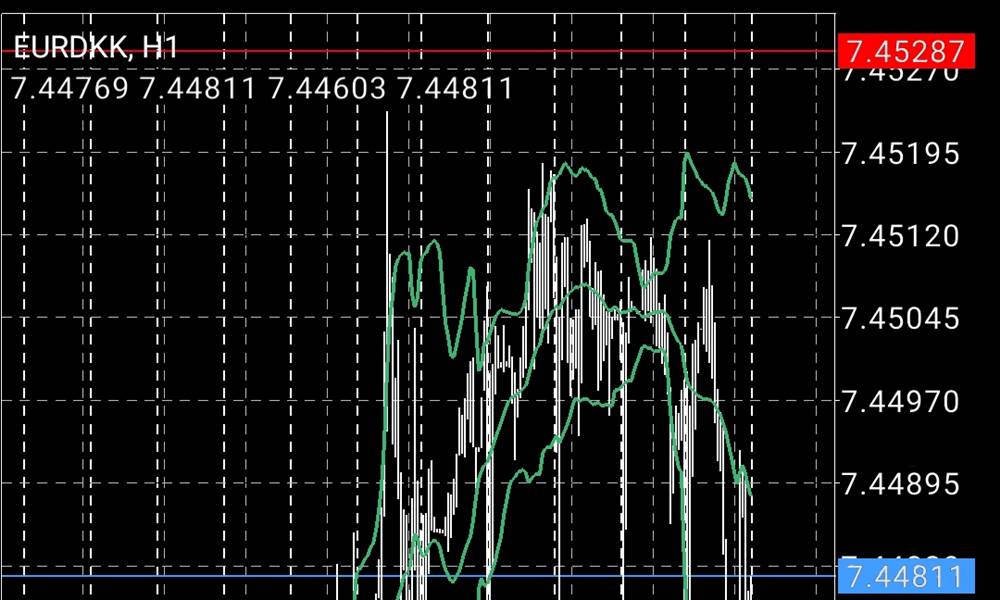Viewport: 1000px width, 600px height.
Task: Click the 7.45195 price axis label
Action: click(x=901, y=154)
